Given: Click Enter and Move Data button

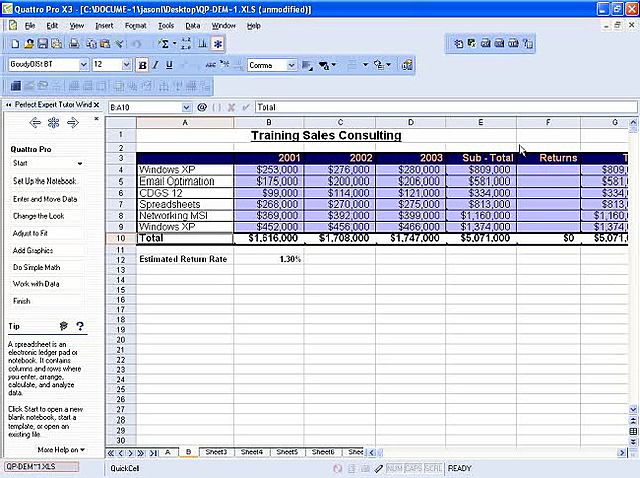Looking at the screenshot, I should click(45, 199).
